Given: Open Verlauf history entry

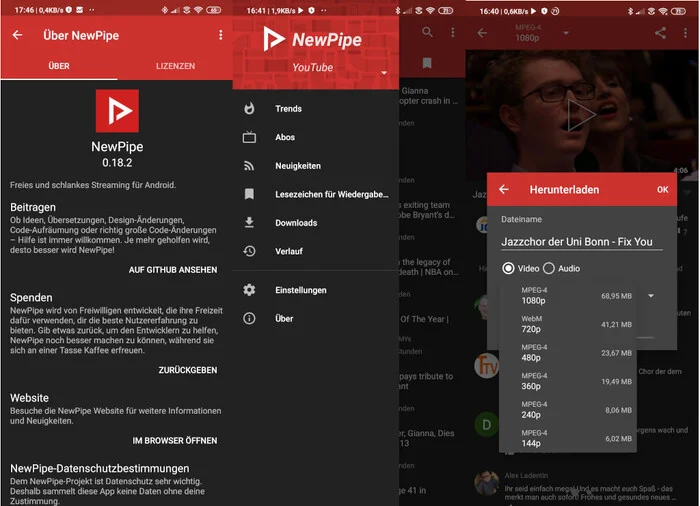Looking at the screenshot, I should [316, 251].
